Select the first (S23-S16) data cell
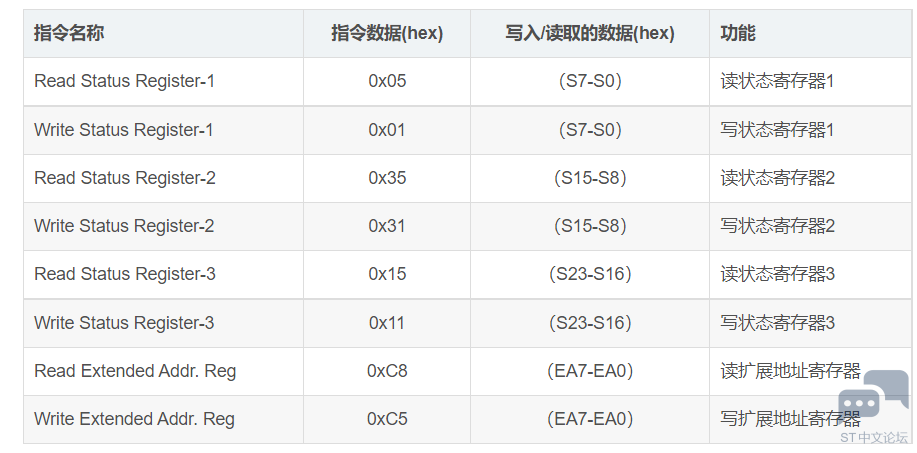 tap(590, 274)
